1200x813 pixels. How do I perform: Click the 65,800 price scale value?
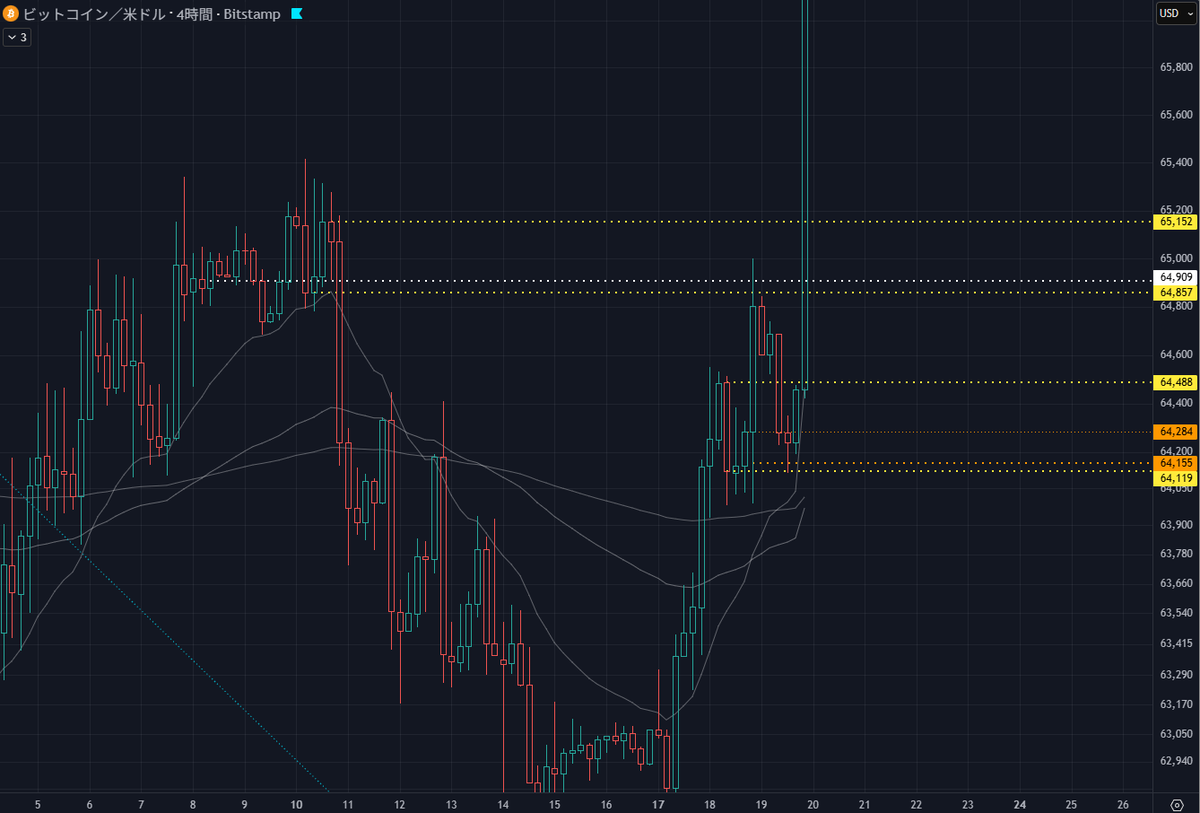coord(1177,67)
